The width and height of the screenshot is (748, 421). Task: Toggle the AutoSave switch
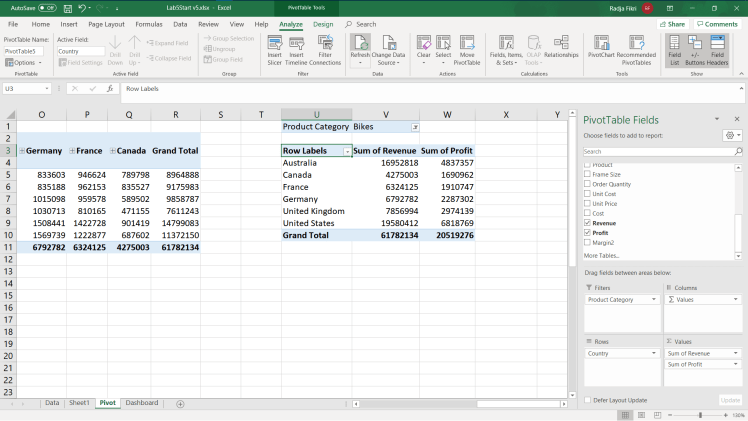pyautogui.click(x=48, y=7)
